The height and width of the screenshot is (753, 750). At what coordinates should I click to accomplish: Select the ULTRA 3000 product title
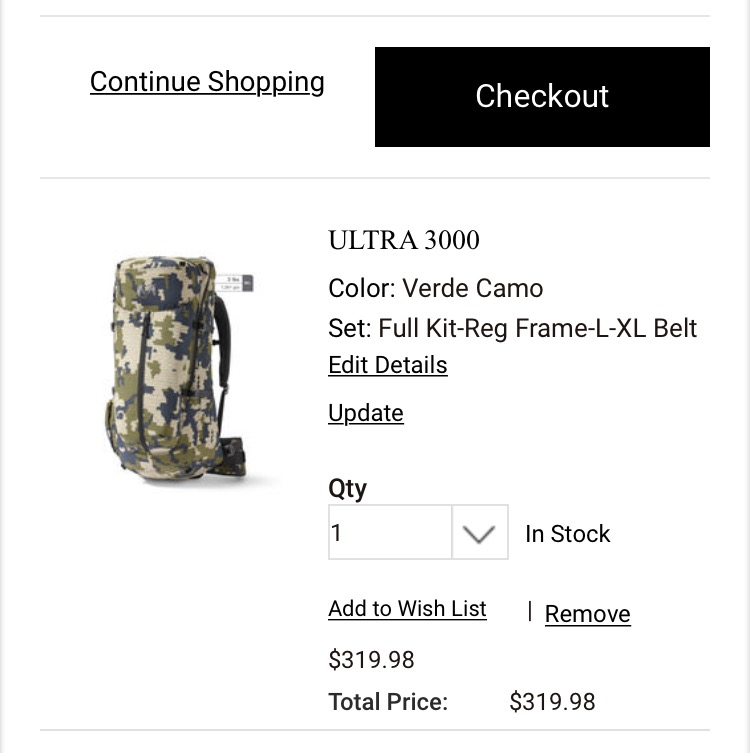[x=404, y=240]
